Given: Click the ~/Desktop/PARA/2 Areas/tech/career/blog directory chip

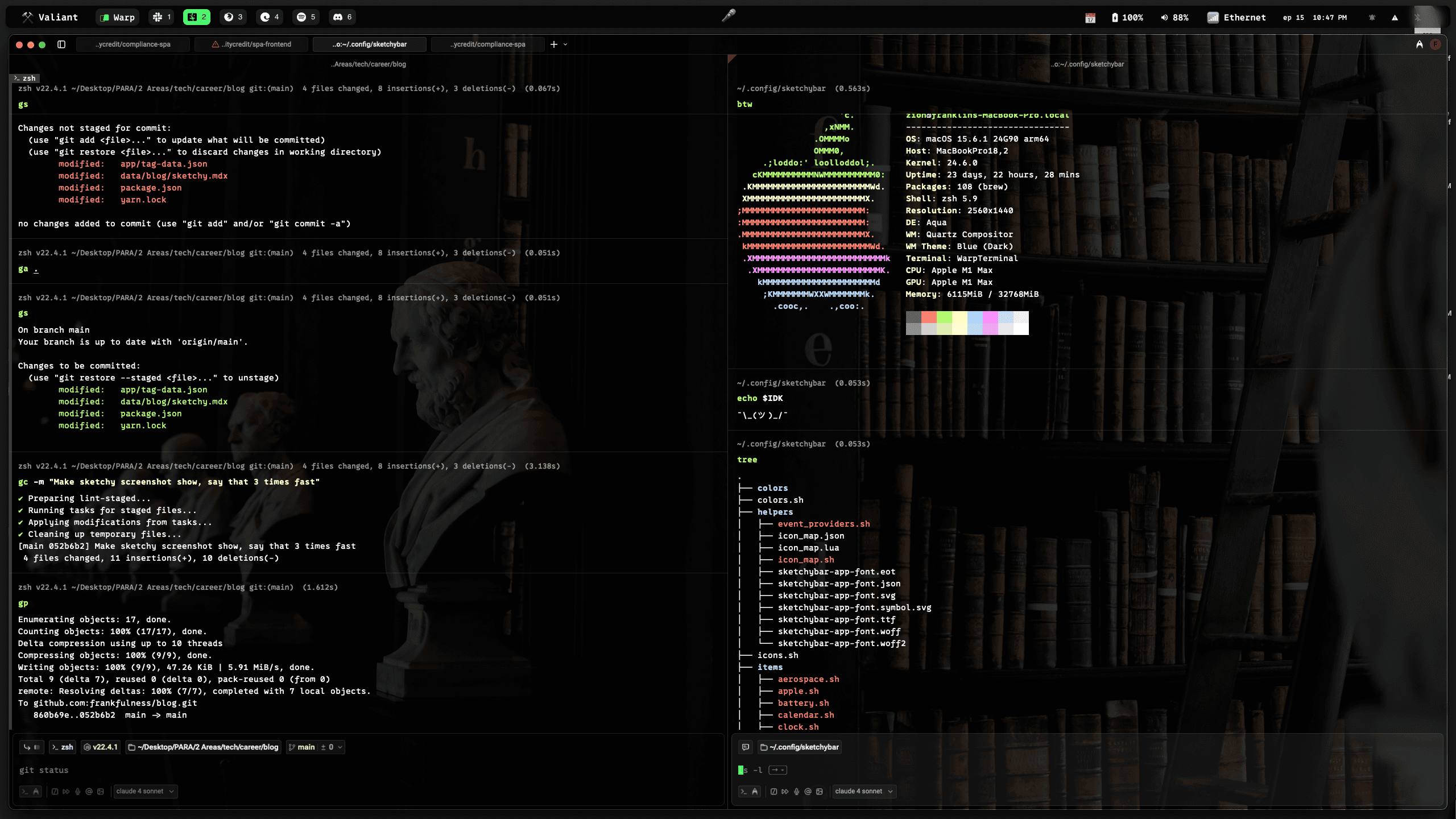Looking at the screenshot, I should pyautogui.click(x=204, y=747).
